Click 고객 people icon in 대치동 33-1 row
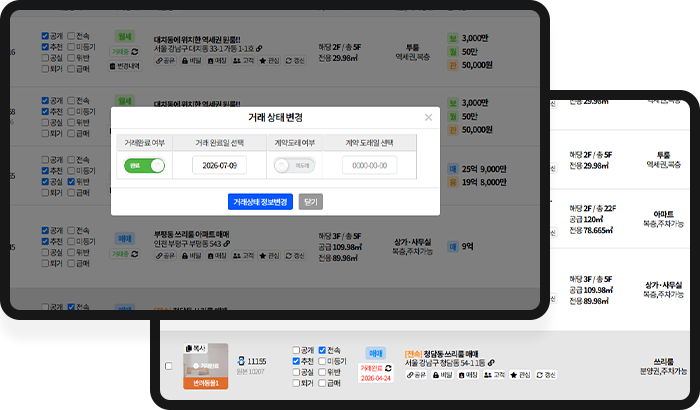The image size is (700, 410). [x=243, y=61]
